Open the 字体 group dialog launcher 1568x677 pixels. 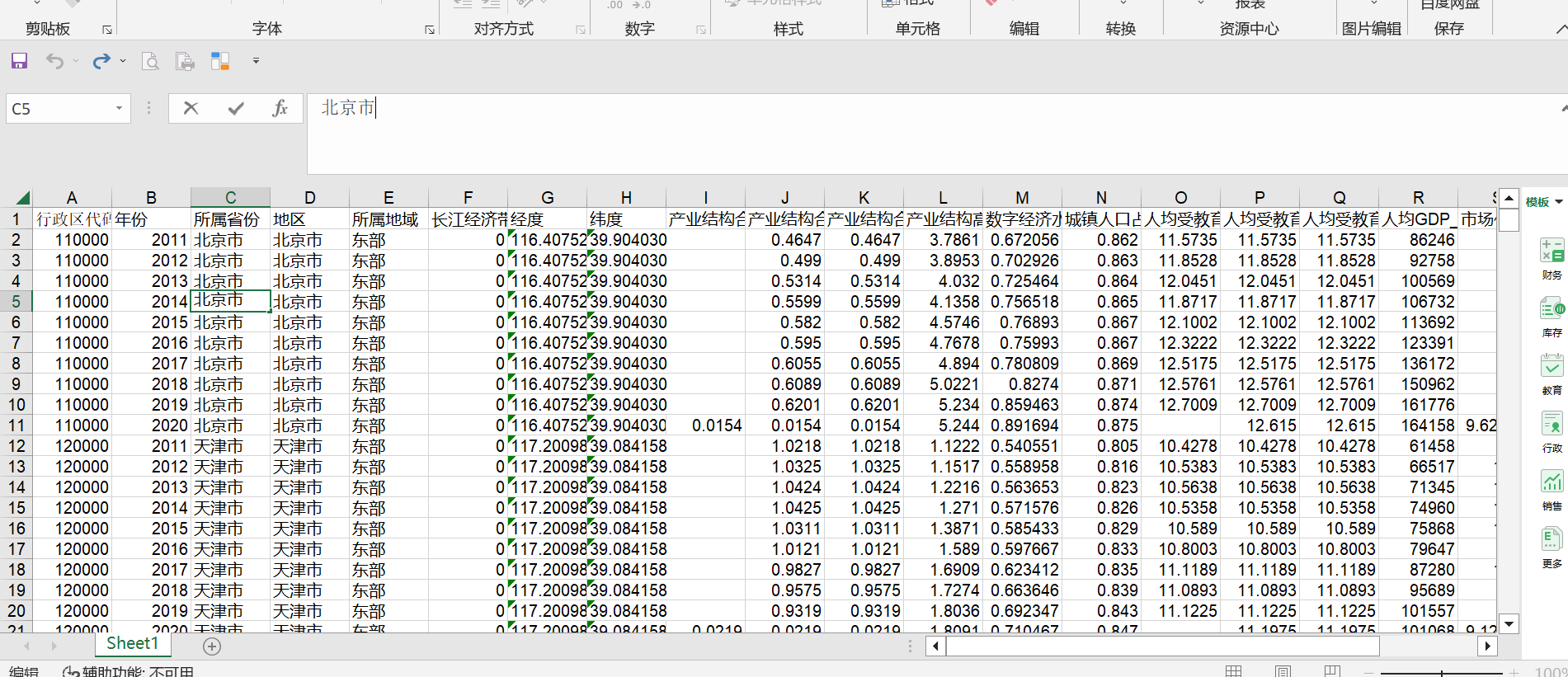click(429, 30)
